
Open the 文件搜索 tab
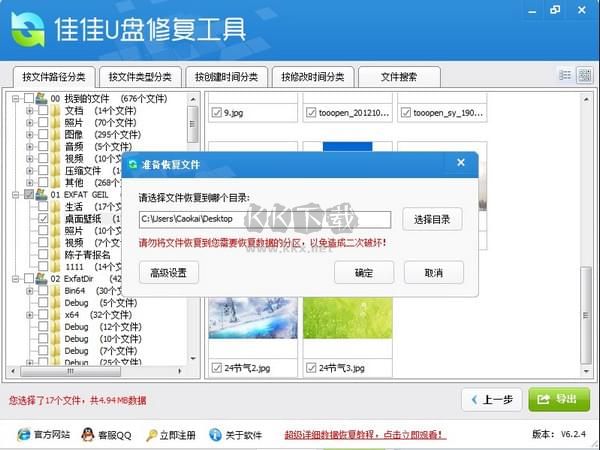coord(399,77)
